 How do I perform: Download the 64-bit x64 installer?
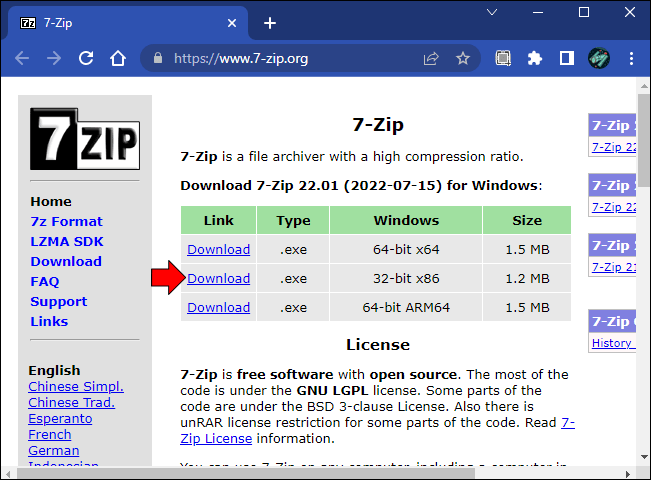click(x=218, y=250)
